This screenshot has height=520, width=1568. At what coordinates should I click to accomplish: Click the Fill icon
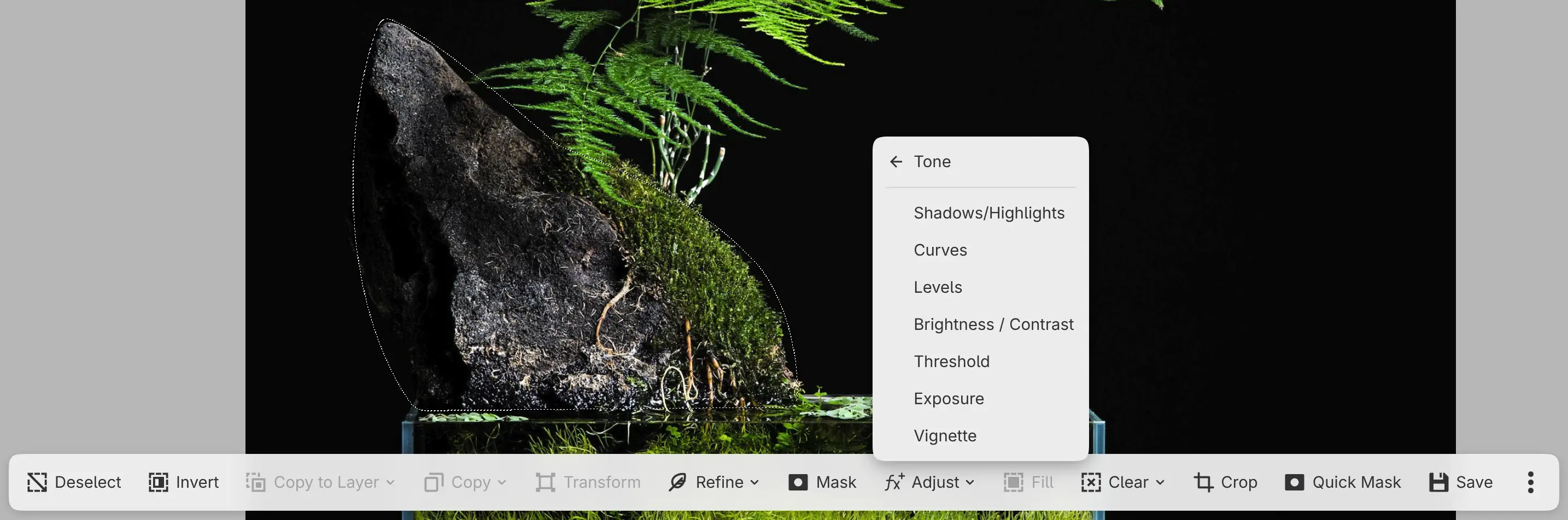coord(1014,482)
